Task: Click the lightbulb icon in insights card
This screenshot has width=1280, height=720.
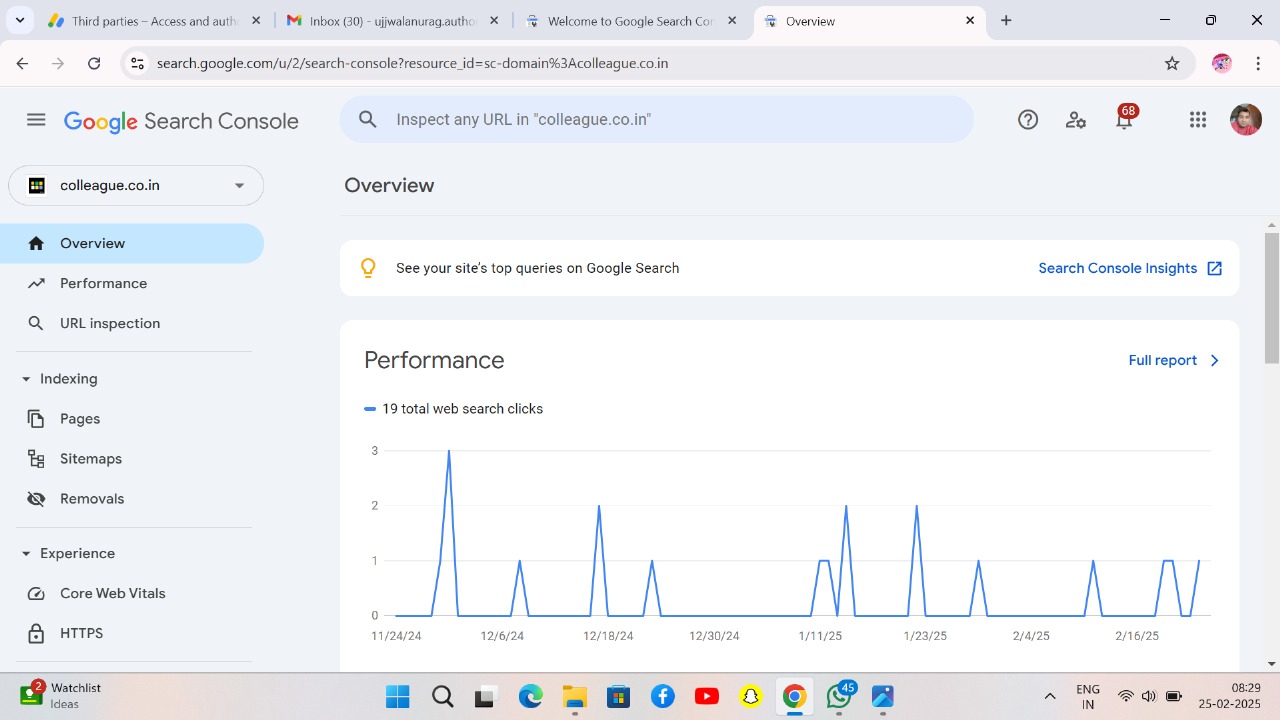Action: click(368, 268)
